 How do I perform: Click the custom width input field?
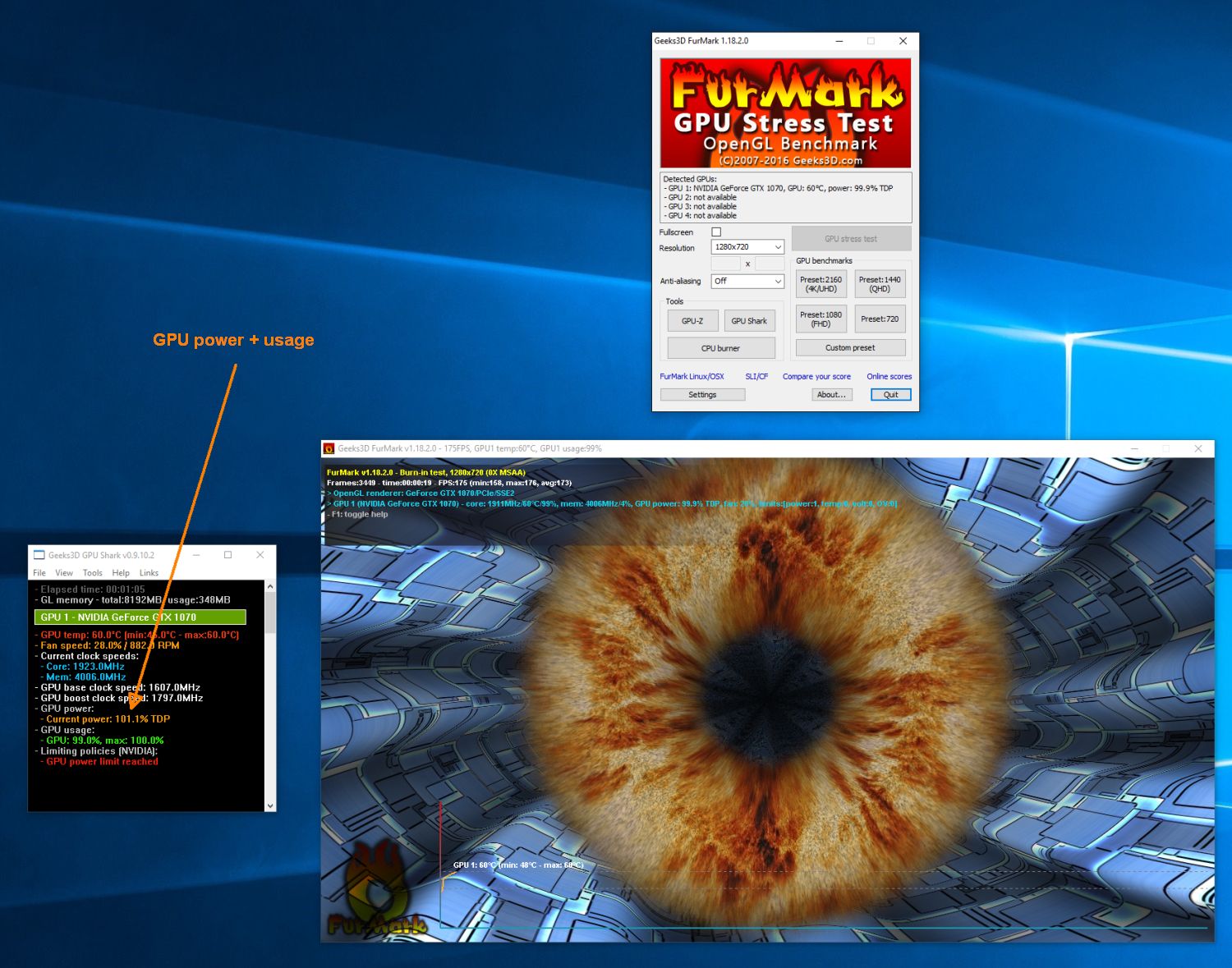point(725,264)
